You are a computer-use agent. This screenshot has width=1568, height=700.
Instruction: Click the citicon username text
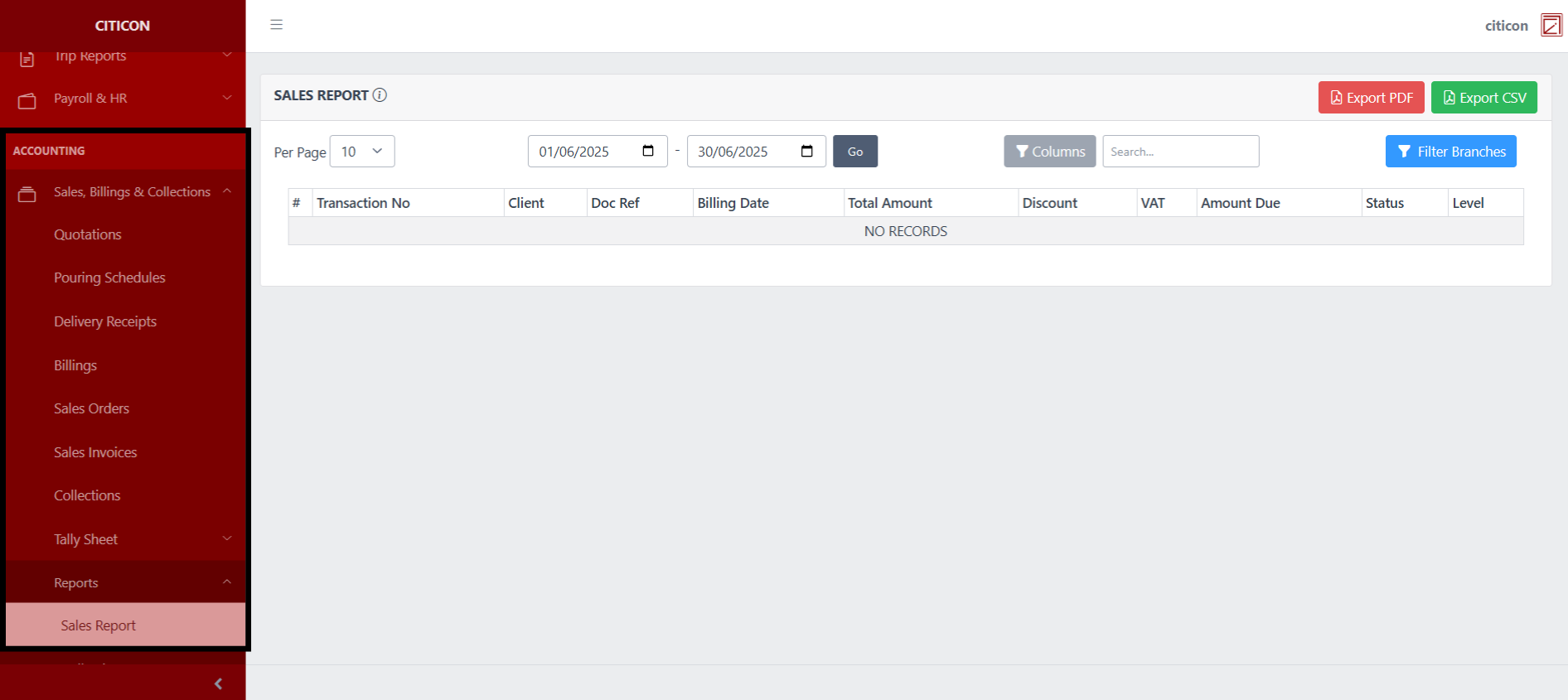tap(1506, 26)
